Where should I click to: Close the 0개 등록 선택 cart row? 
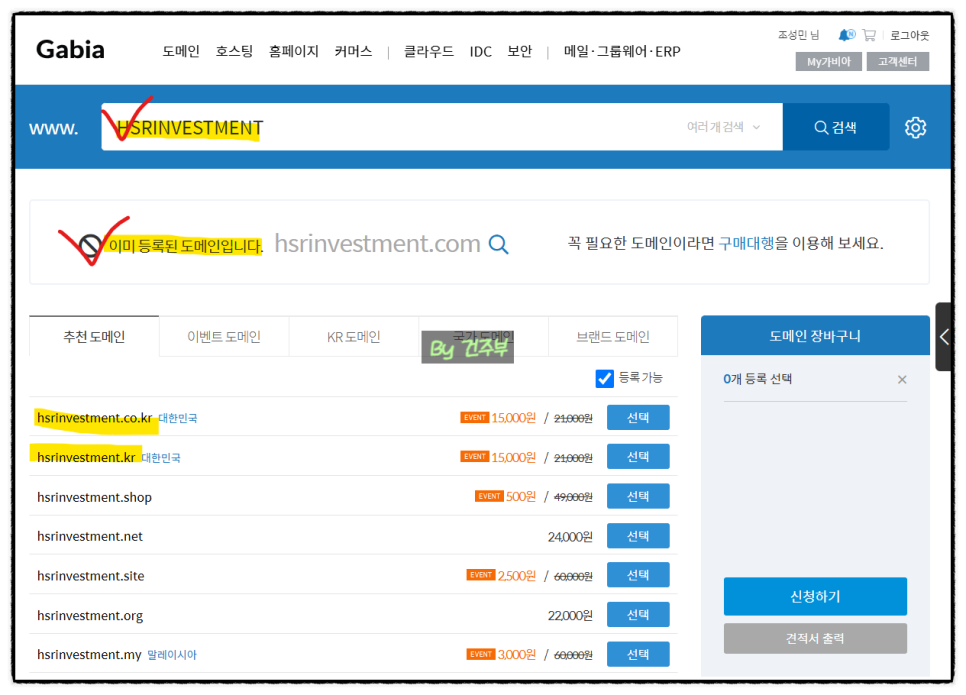tap(902, 380)
